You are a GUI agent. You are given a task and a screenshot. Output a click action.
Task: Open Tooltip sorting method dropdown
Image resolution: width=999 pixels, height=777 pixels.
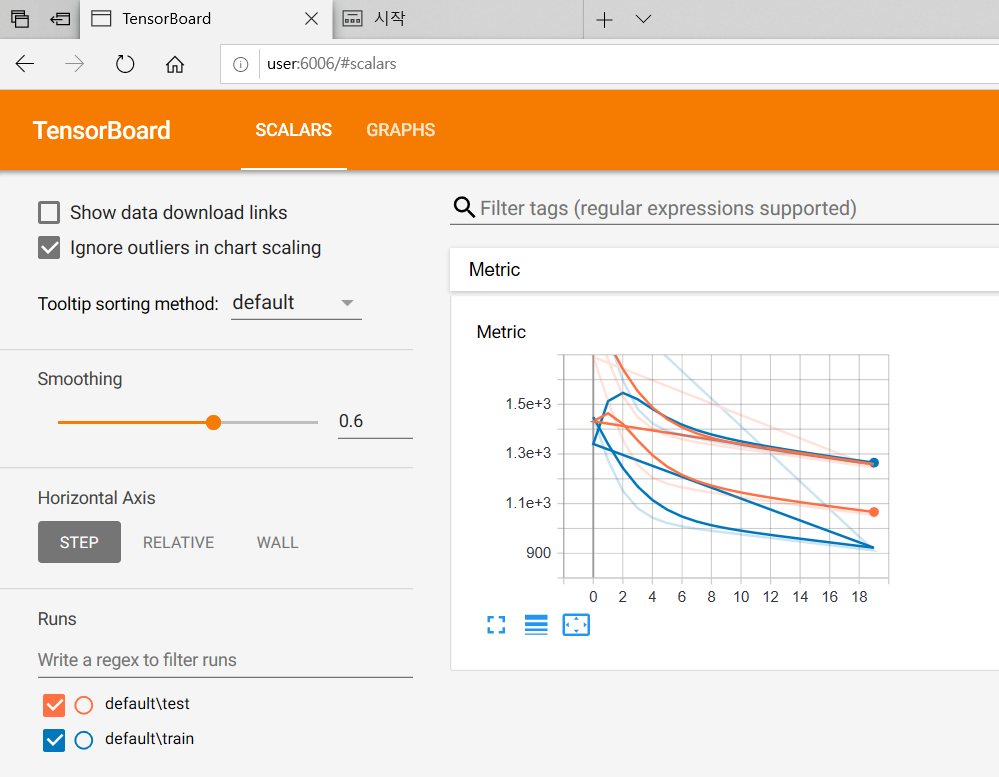[296, 303]
